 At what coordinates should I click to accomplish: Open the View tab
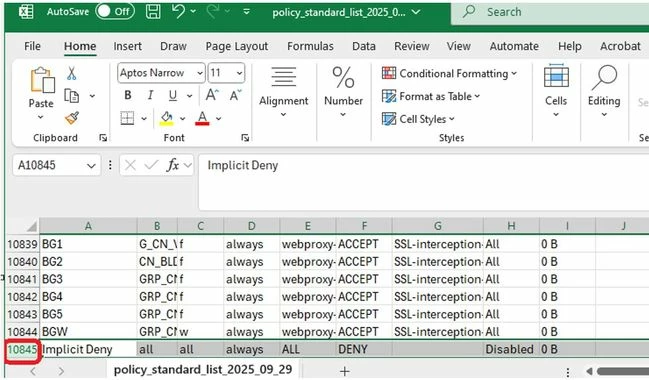coord(459,46)
